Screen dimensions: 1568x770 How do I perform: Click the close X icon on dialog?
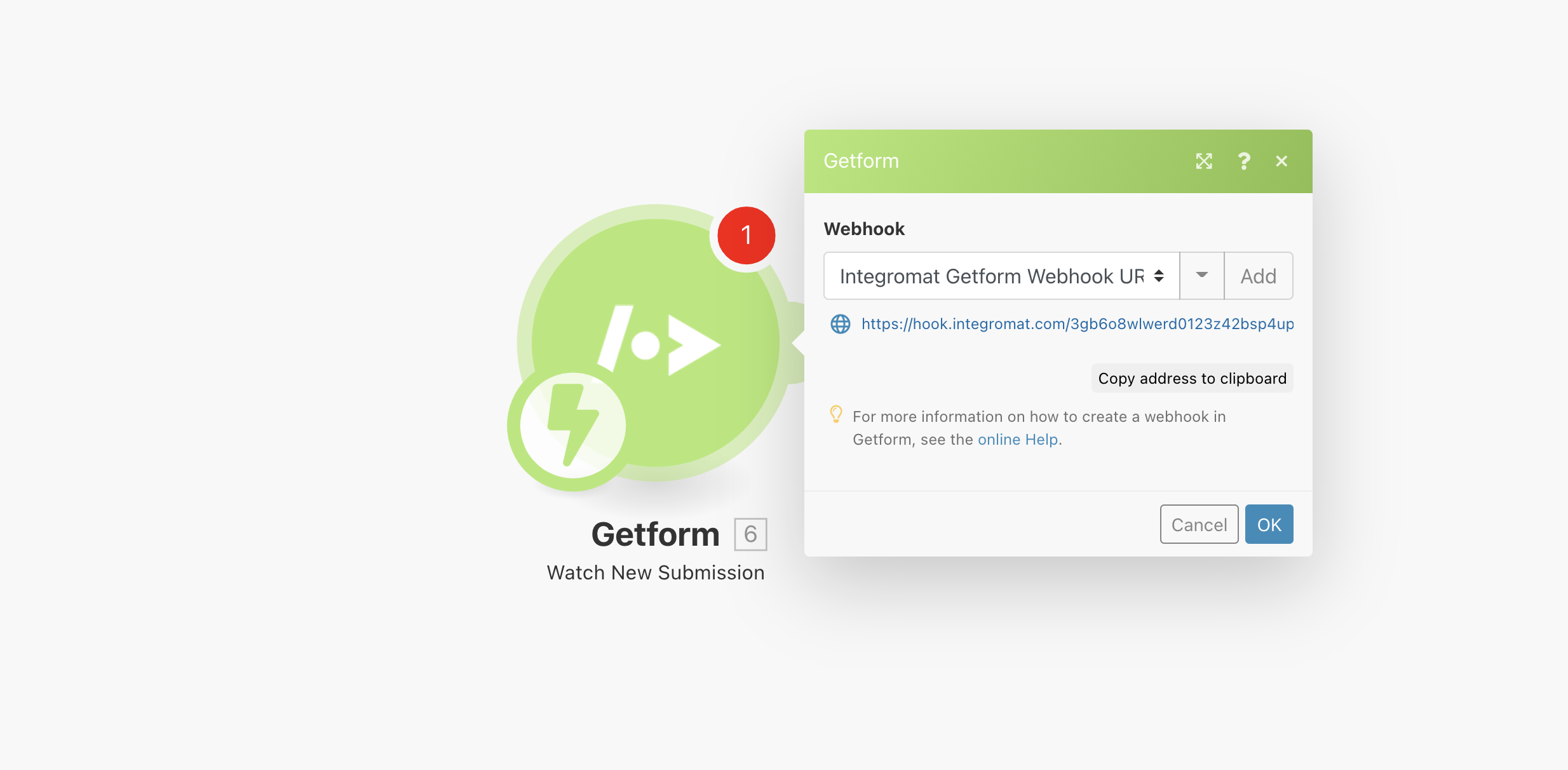1281,161
